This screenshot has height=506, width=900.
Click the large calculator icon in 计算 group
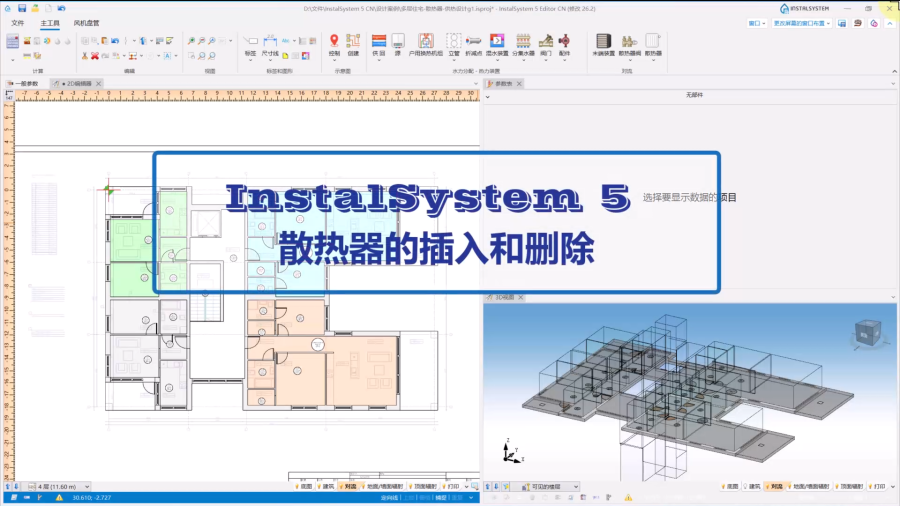[12, 41]
